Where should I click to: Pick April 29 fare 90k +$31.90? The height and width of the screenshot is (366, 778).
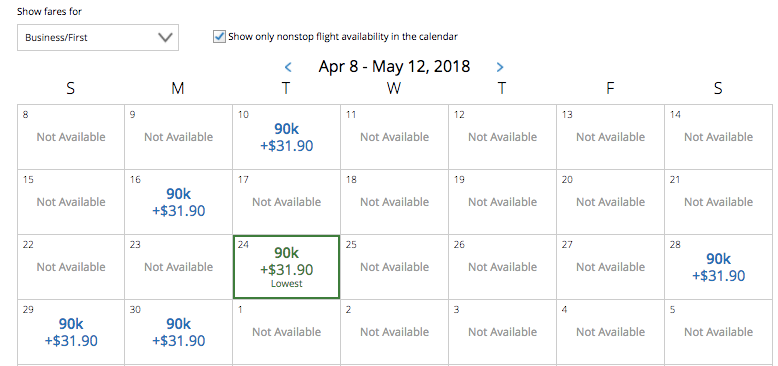point(71,332)
